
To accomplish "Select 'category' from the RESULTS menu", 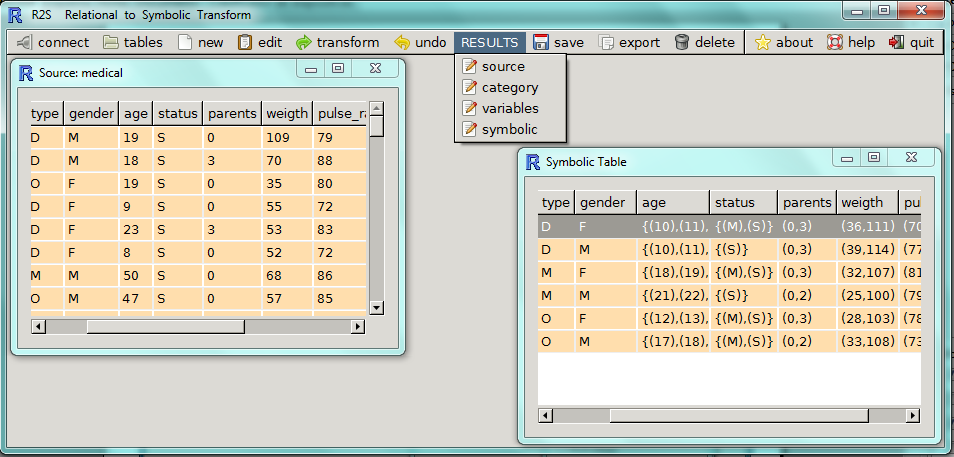I will (509, 87).
